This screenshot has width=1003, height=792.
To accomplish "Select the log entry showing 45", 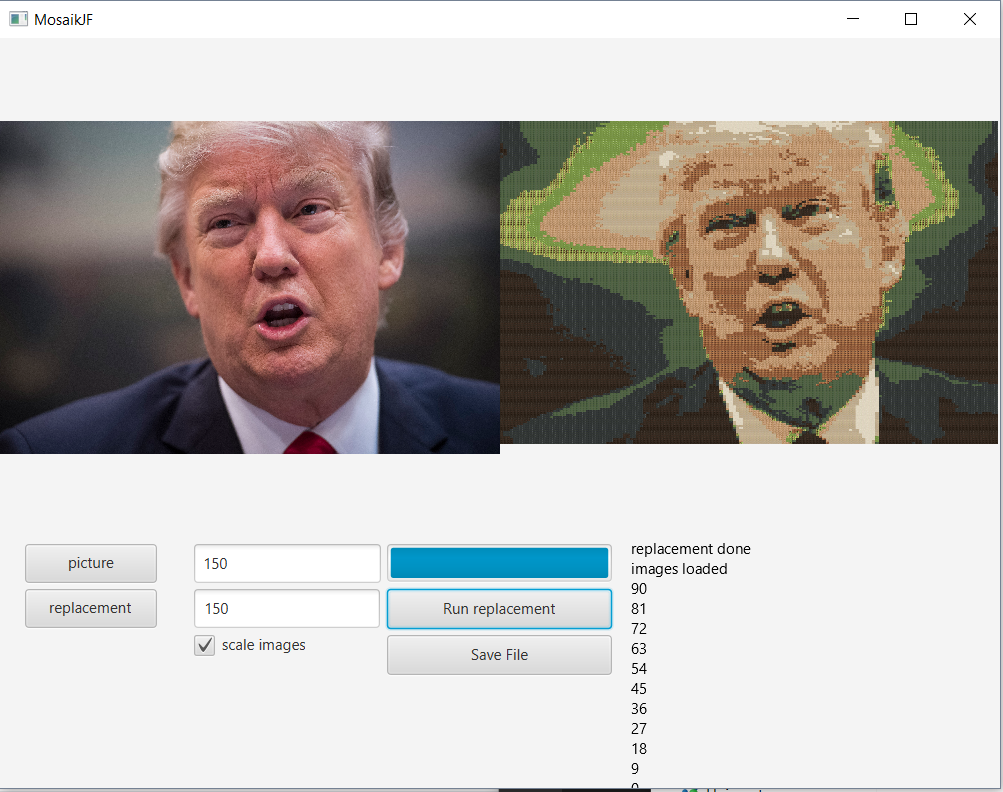I will point(639,689).
